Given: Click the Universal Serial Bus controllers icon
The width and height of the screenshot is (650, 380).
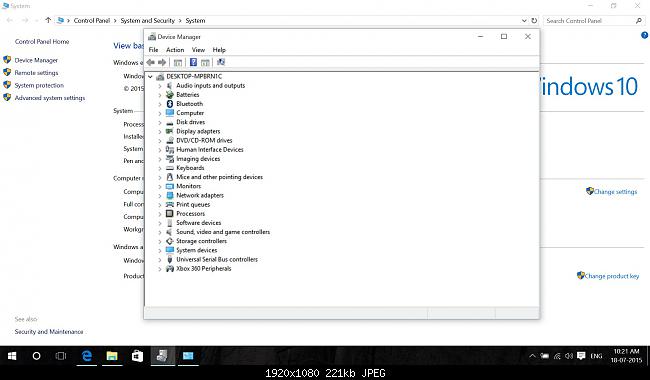Looking at the screenshot, I should [170, 259].
